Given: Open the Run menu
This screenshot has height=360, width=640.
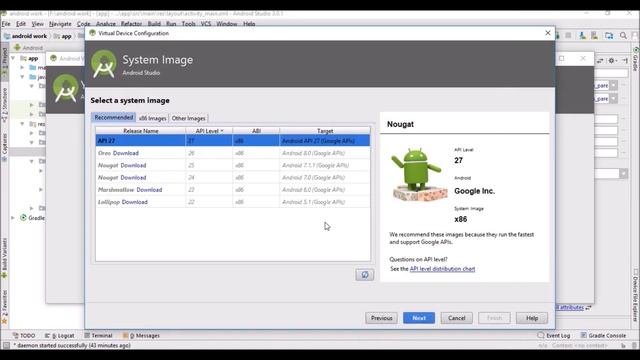Looking at the screenshot, I should tap(171, 24).
